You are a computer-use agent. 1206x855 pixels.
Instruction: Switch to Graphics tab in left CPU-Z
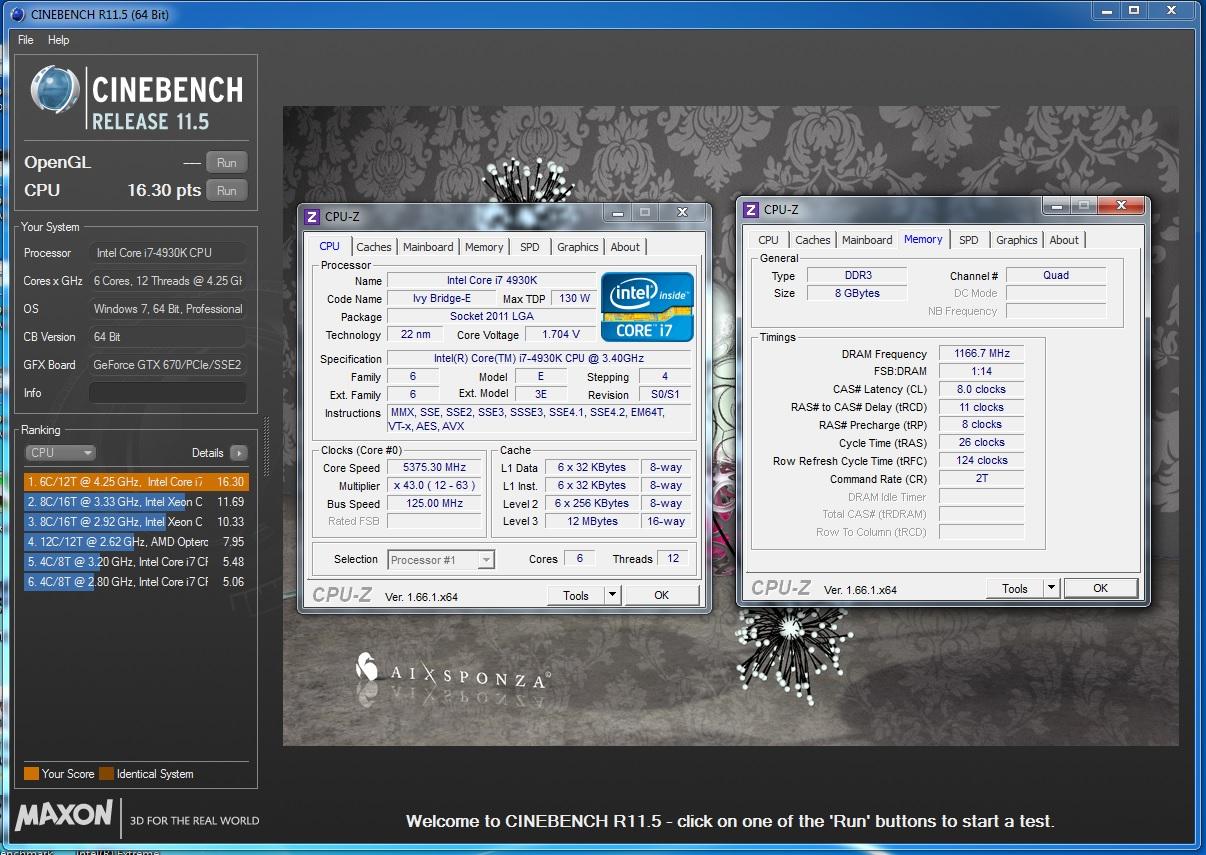click(x=578, y=247)
